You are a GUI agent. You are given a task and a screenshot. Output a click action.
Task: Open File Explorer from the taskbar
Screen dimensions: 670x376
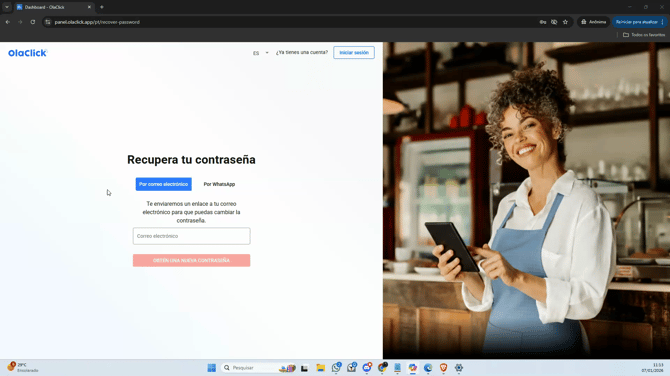320,367
